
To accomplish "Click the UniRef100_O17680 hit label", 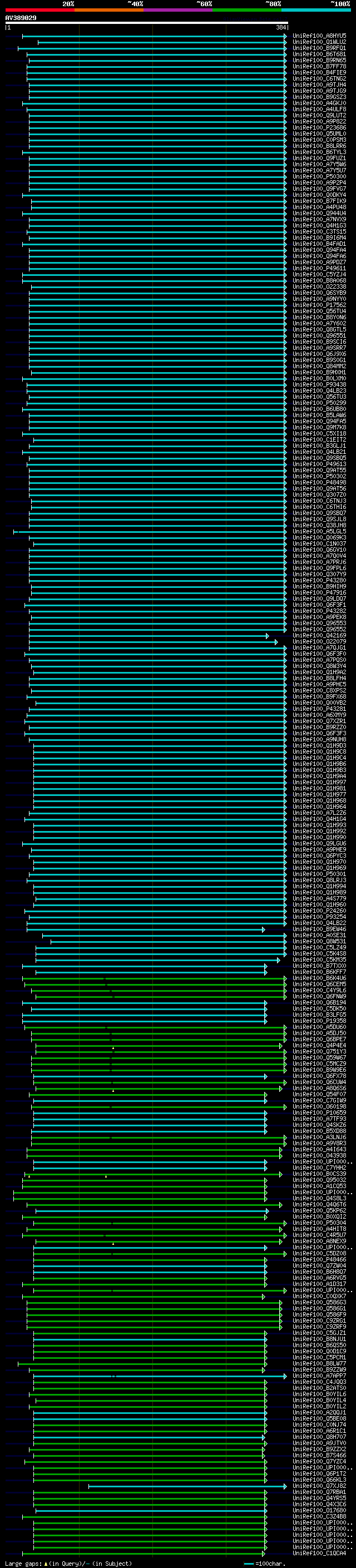I will 319,1511.
